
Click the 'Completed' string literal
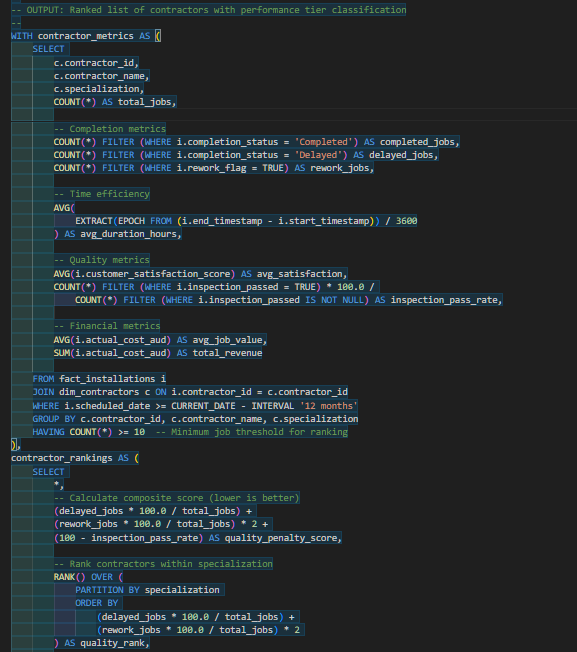(326, 142)
